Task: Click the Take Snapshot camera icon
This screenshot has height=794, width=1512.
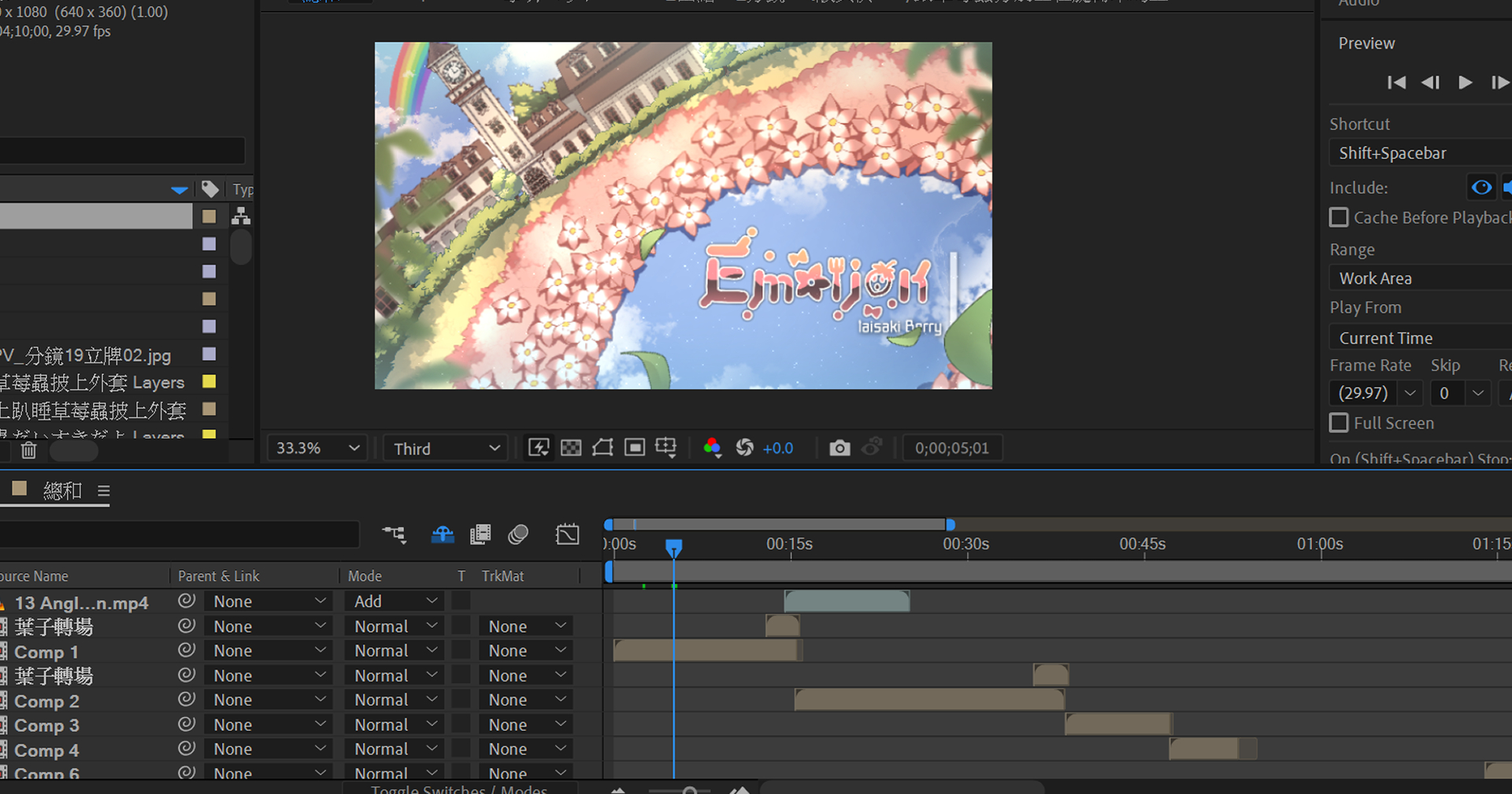Action: pyautogui.click(x=839, y=448)
